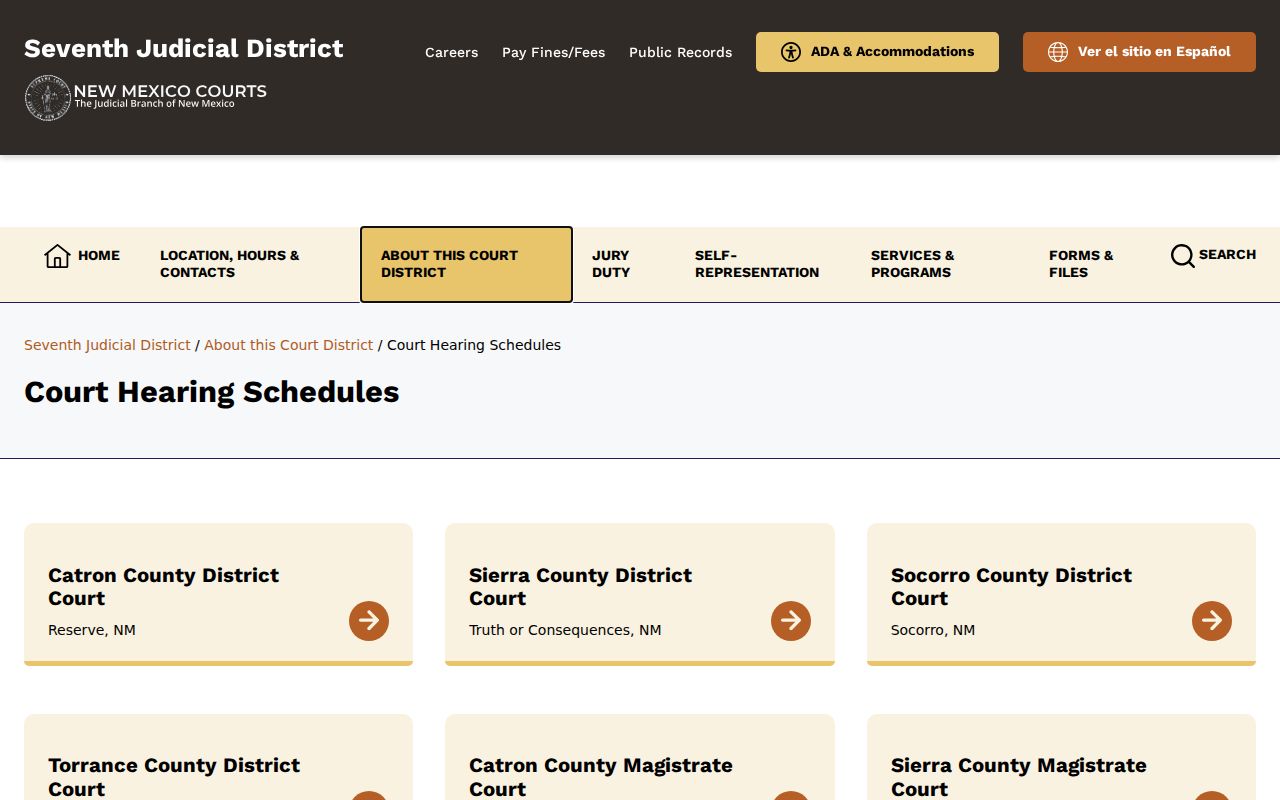Click the search magnifying glass icon
The width and height of the screenshot is (1280, 800).
(x=1182, y=256)
